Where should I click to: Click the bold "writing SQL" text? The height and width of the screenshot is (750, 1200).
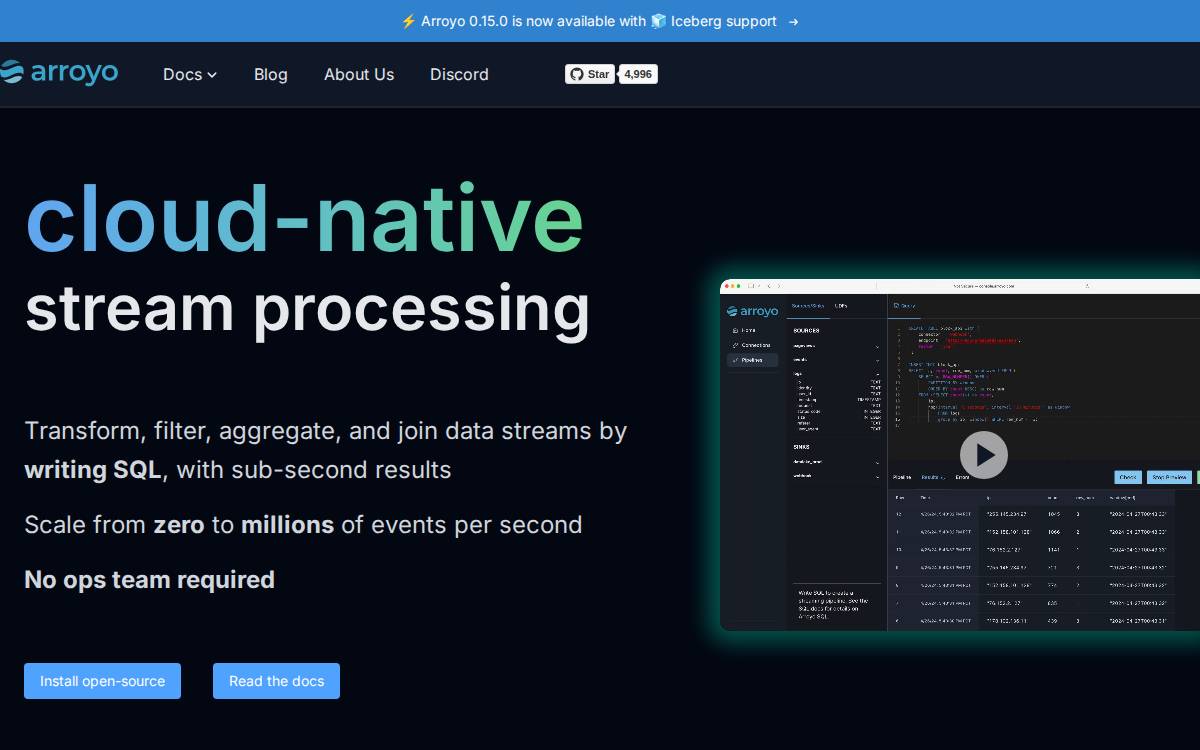point(92,470)
